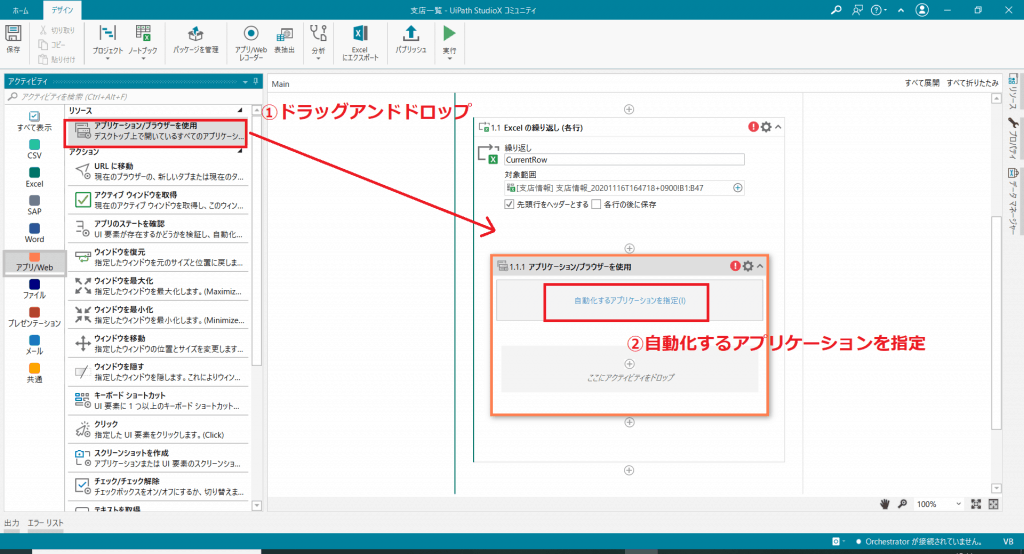Select the URL に移動 activity
Screen dimensions: 1024x554
click(x=158, y=171)
